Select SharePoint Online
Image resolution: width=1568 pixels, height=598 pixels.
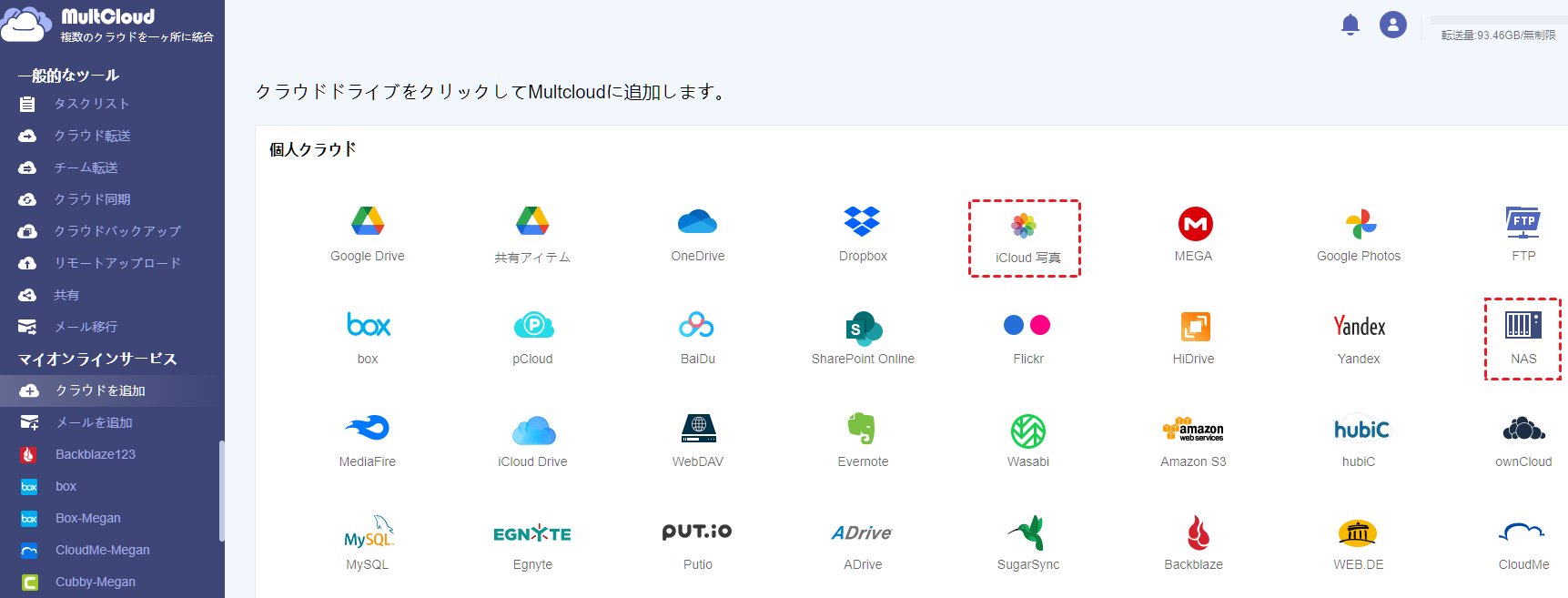click(864, 327)
